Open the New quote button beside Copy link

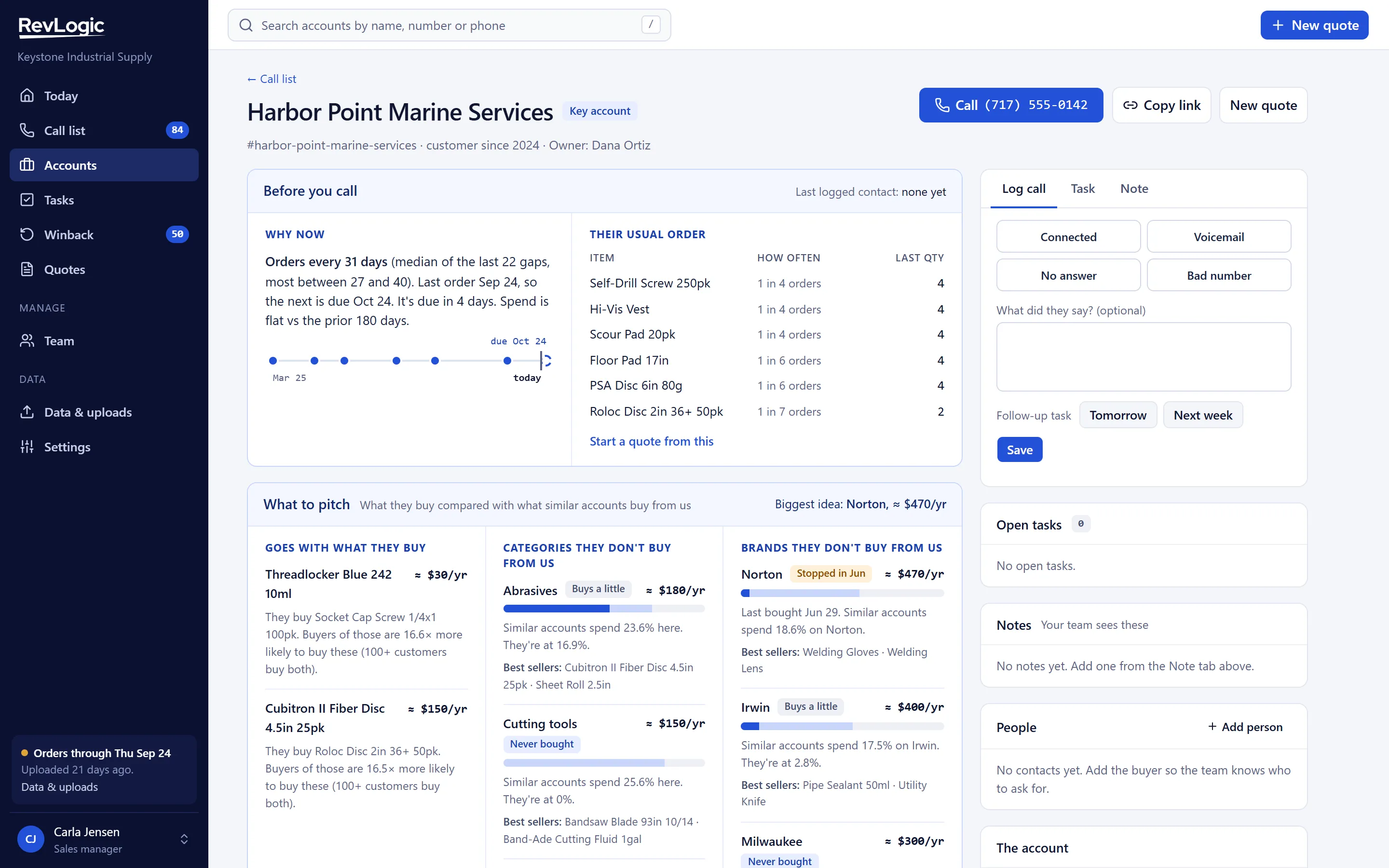click(x=1263, y=105)
